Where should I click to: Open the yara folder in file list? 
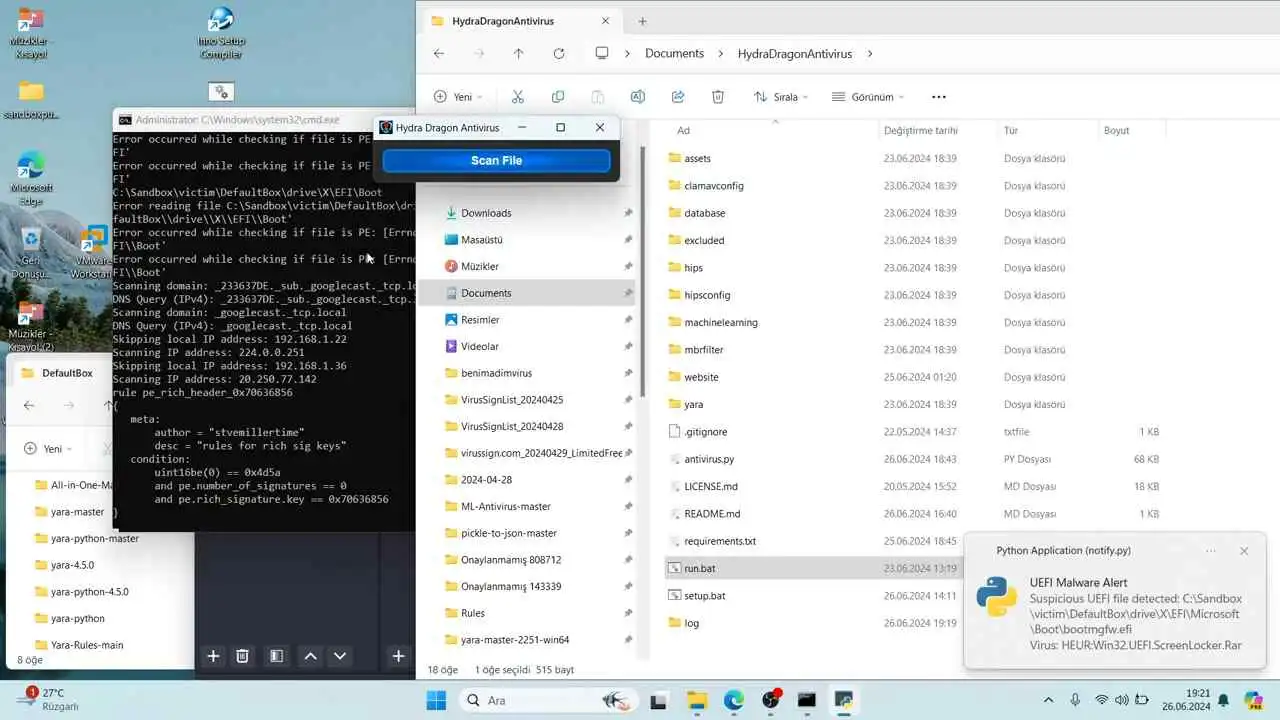[693, 404]
